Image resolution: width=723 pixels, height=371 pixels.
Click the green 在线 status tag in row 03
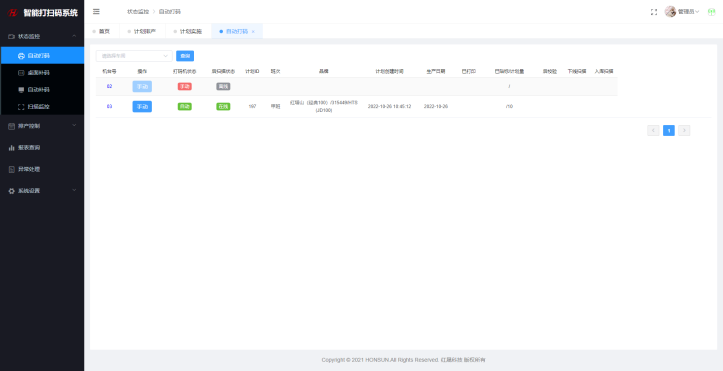(223, 106)
